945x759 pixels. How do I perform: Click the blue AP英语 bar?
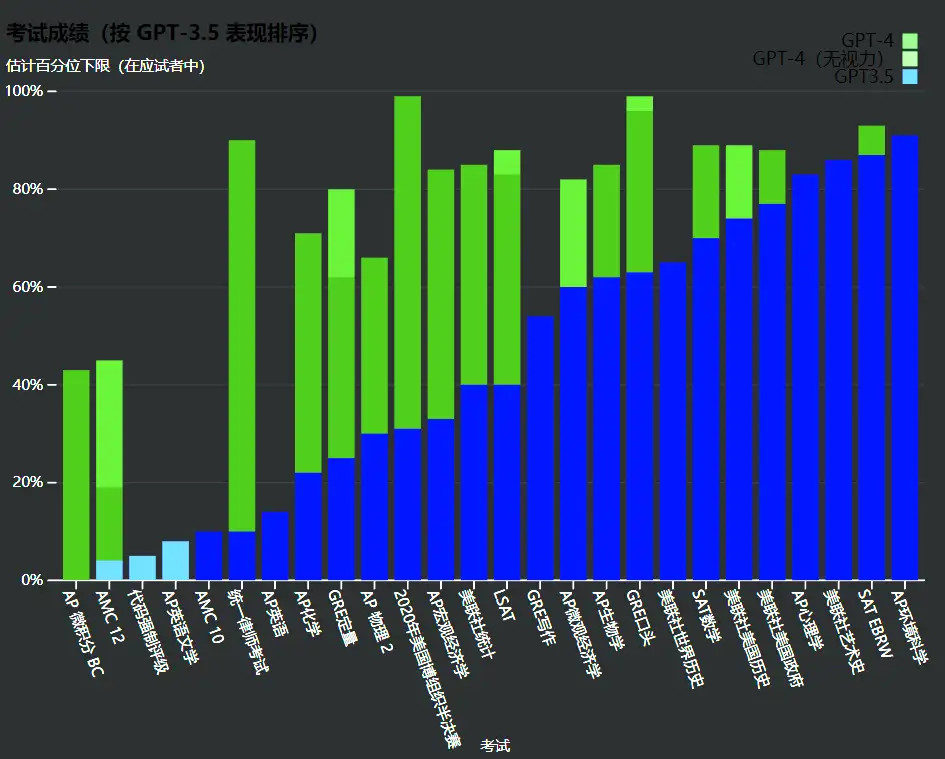(275, 546)
